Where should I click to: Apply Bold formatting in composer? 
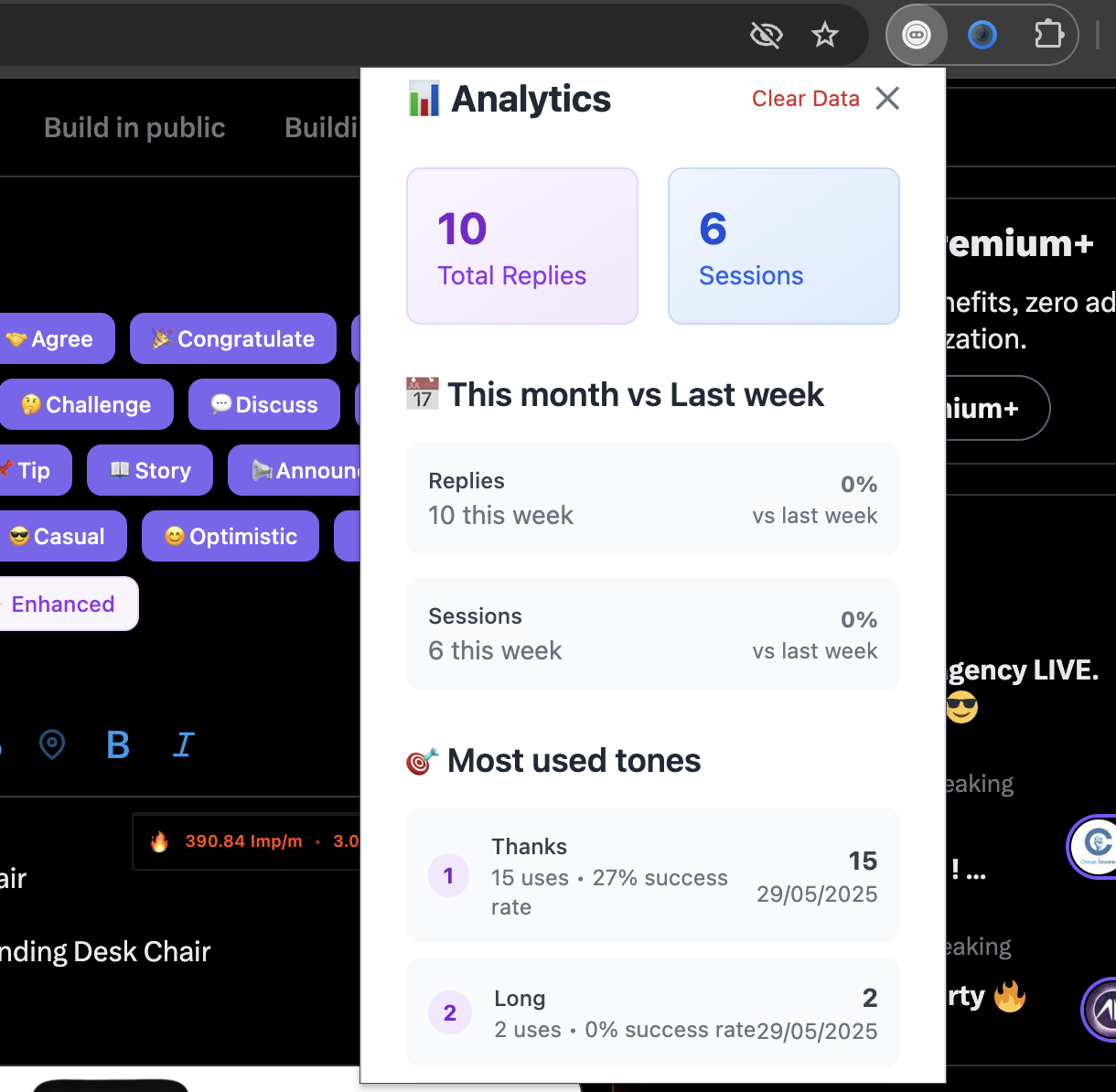[118, 745]
